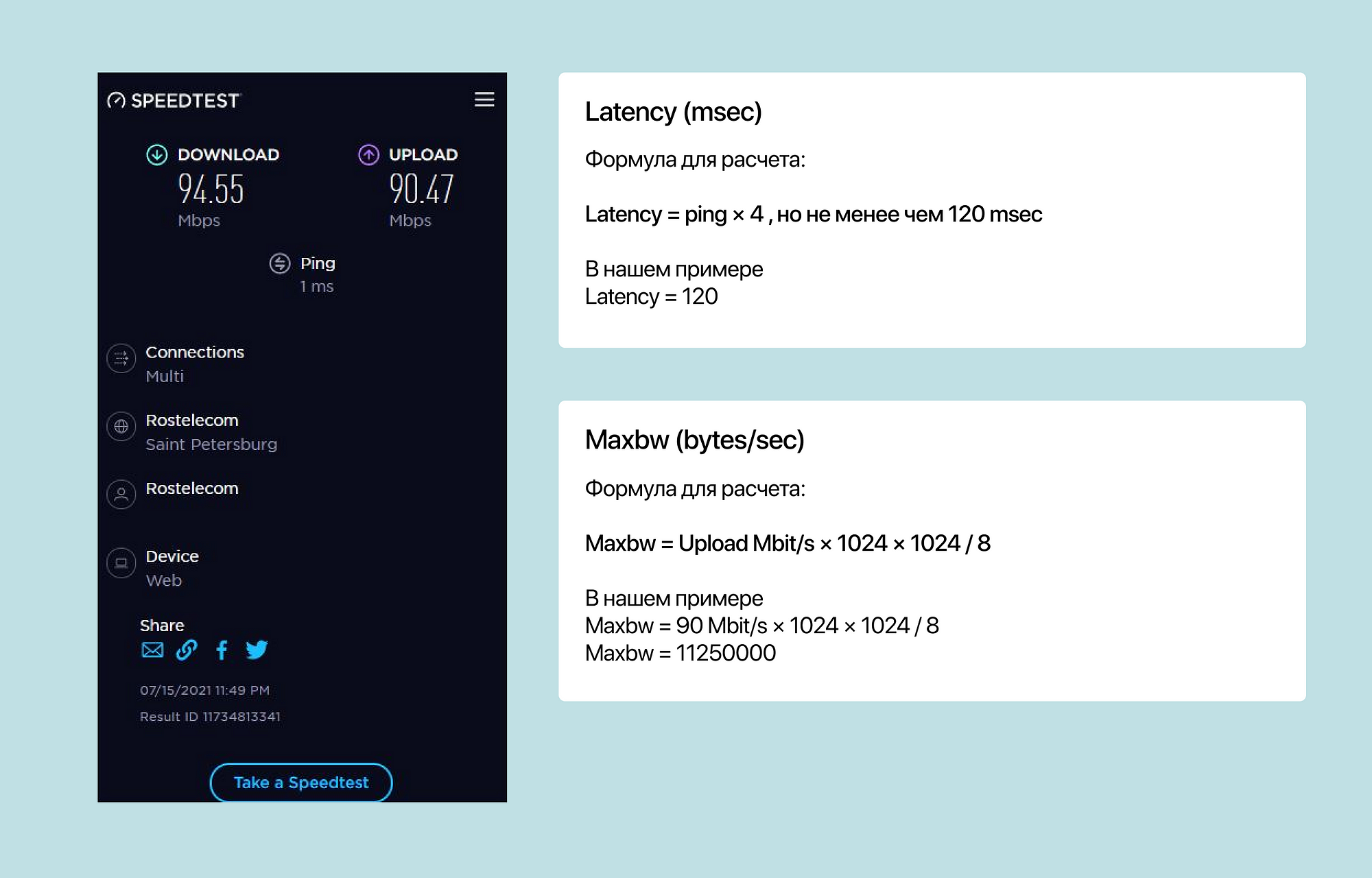Click the 'Maxbw = 90 Mbit/s' example line
1372x878 pixels.
[761, 626]
